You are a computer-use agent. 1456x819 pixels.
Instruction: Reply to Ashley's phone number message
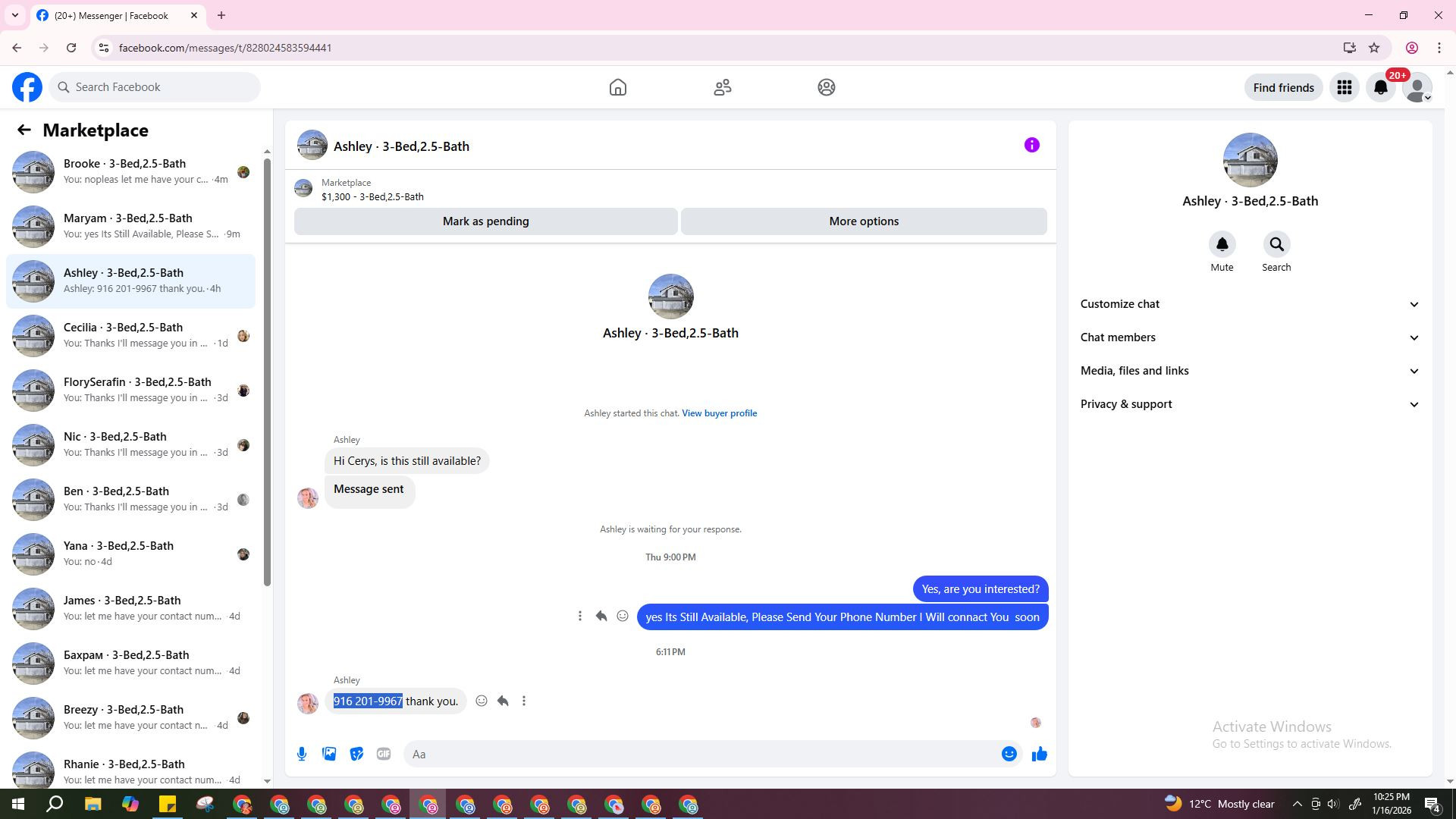[503, 701]
